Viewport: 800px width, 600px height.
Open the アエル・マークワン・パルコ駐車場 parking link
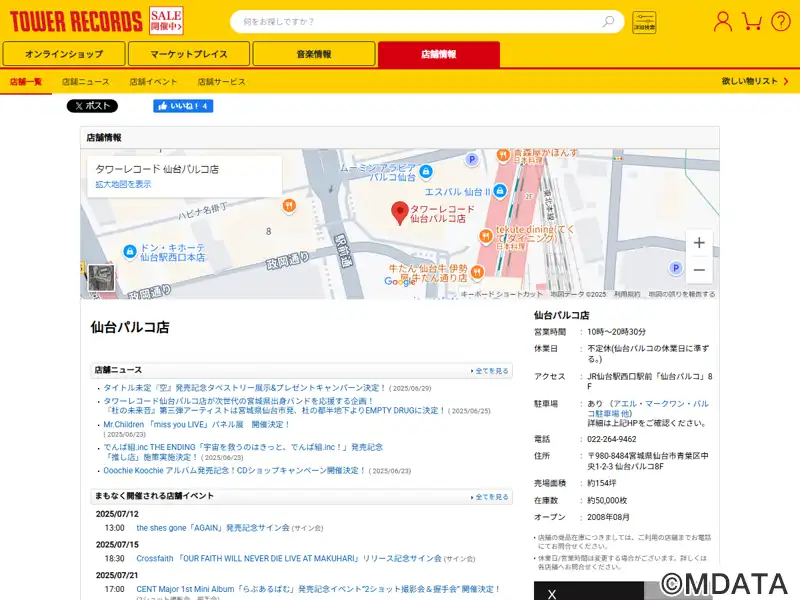click(x=648, y=409)
